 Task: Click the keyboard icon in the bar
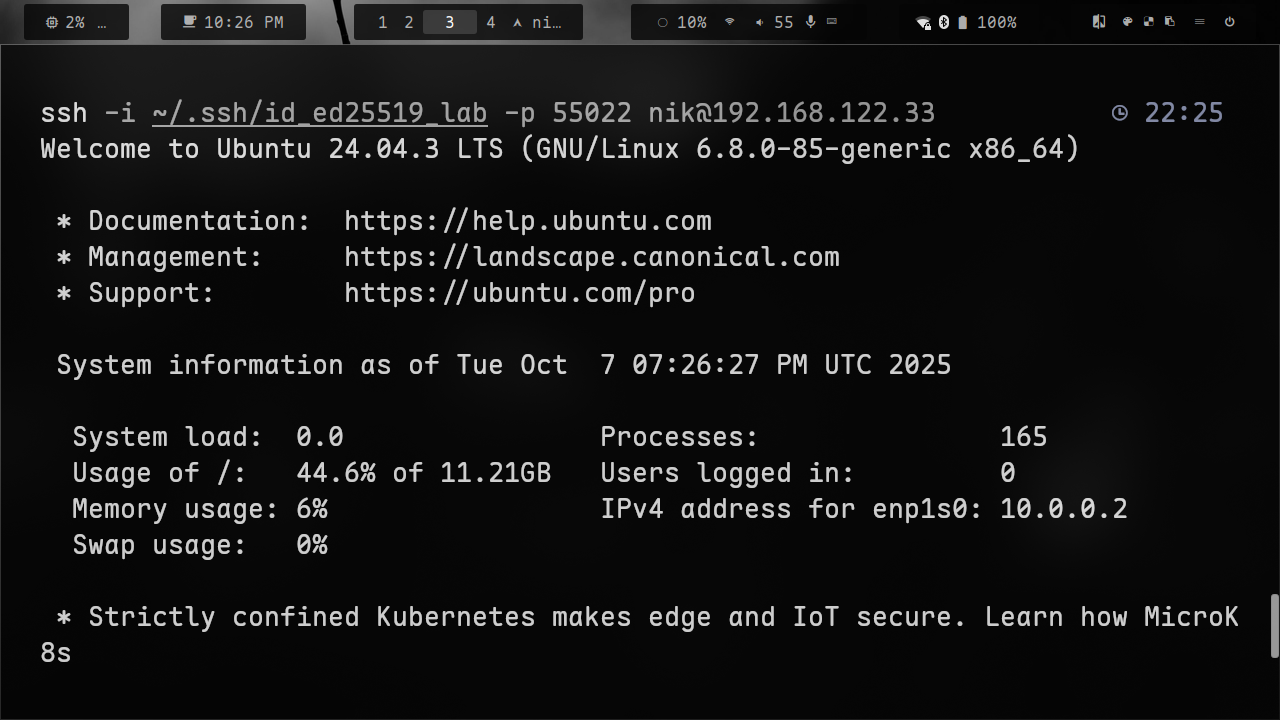[832, 22]
